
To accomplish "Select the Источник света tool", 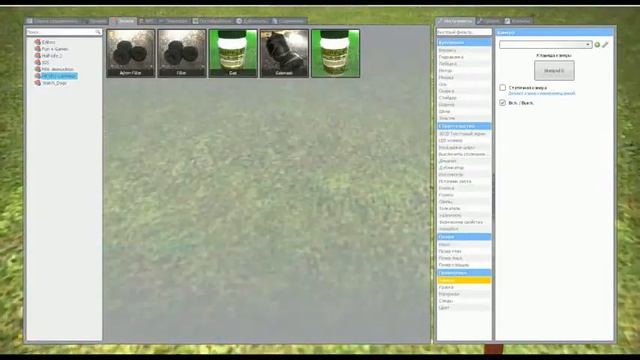I will click(464, 181).
